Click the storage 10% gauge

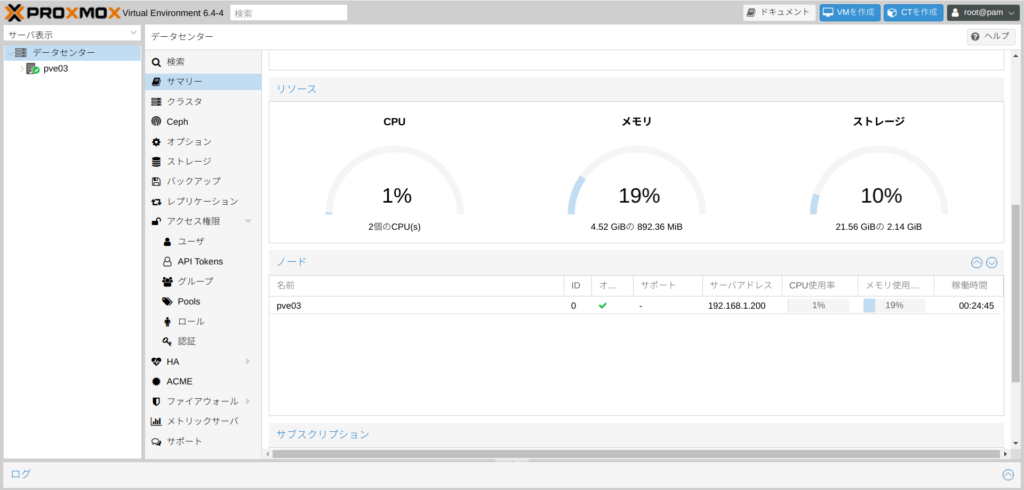(x=879, y=182)
